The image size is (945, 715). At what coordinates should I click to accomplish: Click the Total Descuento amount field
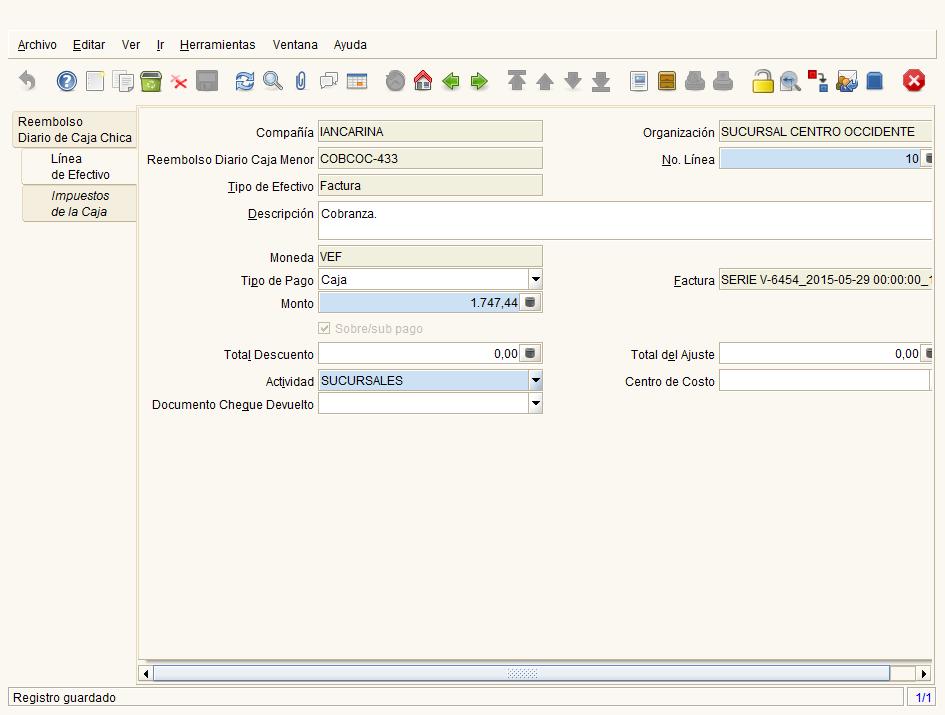[419, 353]
